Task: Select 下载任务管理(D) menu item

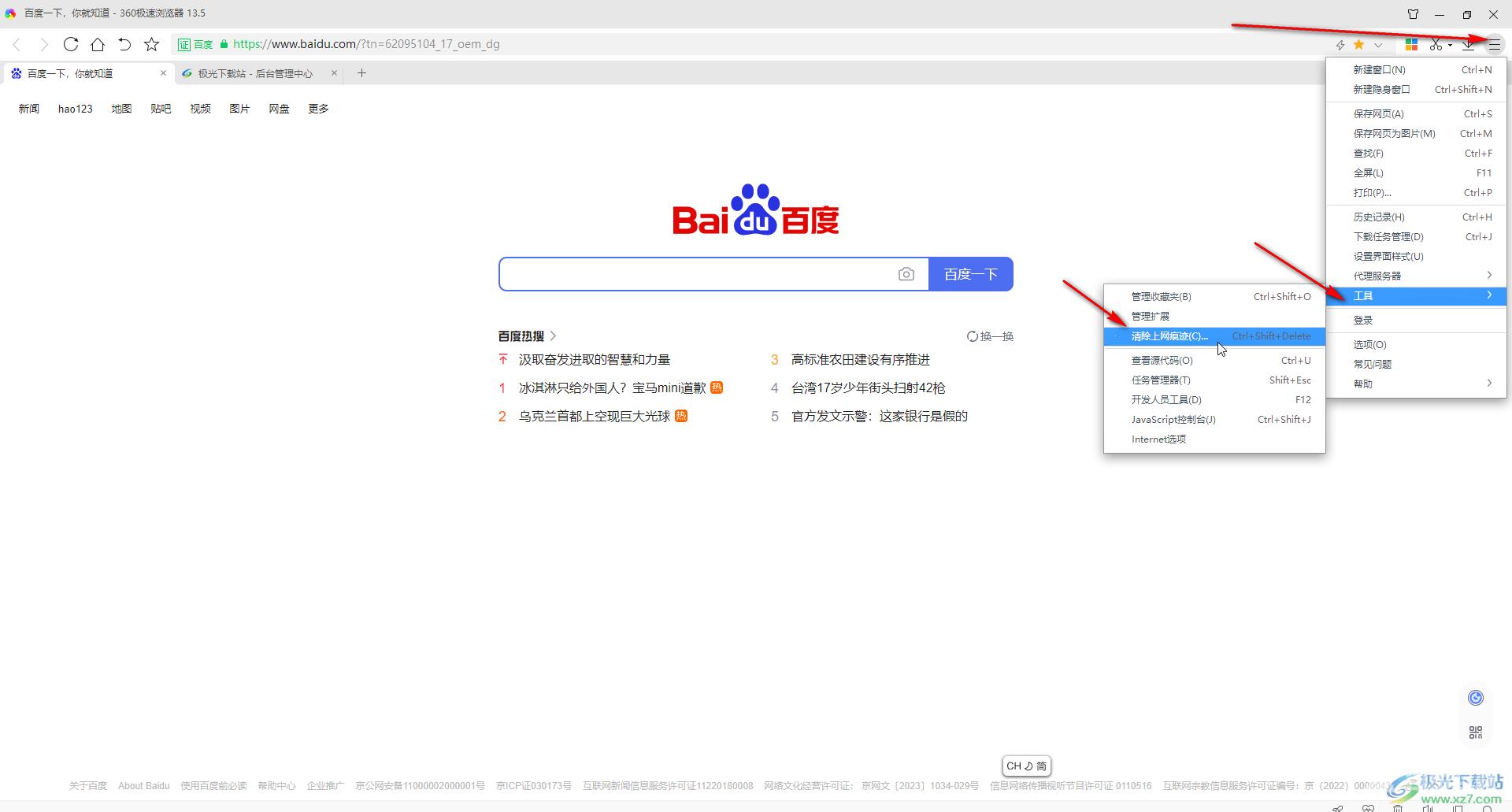Action: [x=1416, y=236]
